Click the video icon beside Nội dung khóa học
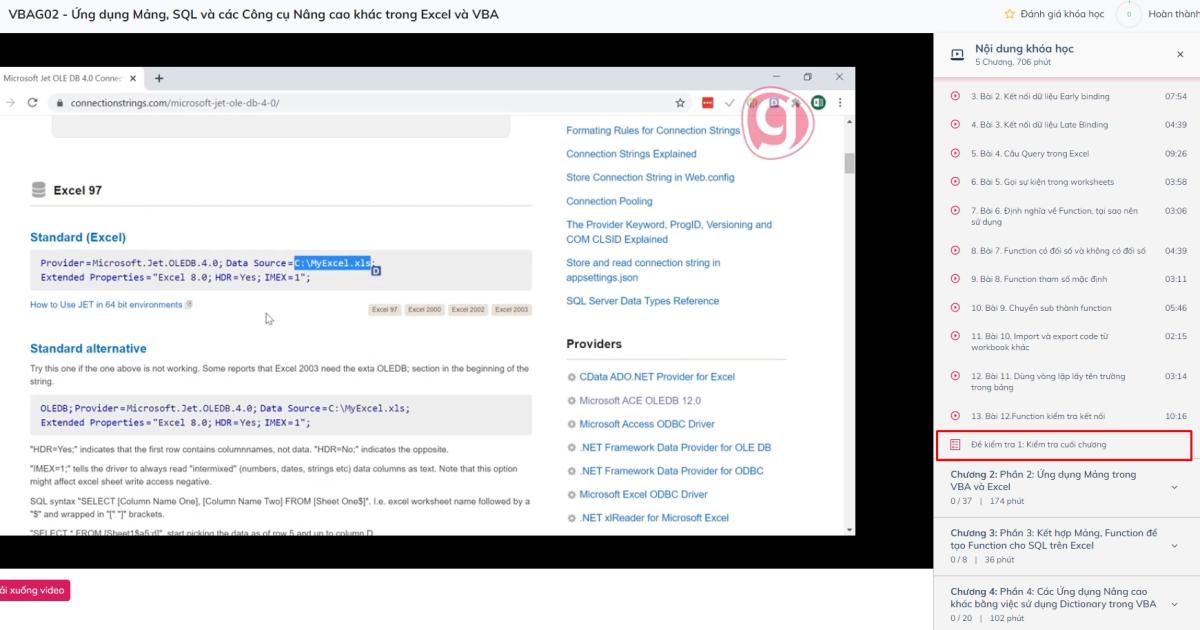The height and width of the screenshot is (630, 1200). [x=957, y=55]
